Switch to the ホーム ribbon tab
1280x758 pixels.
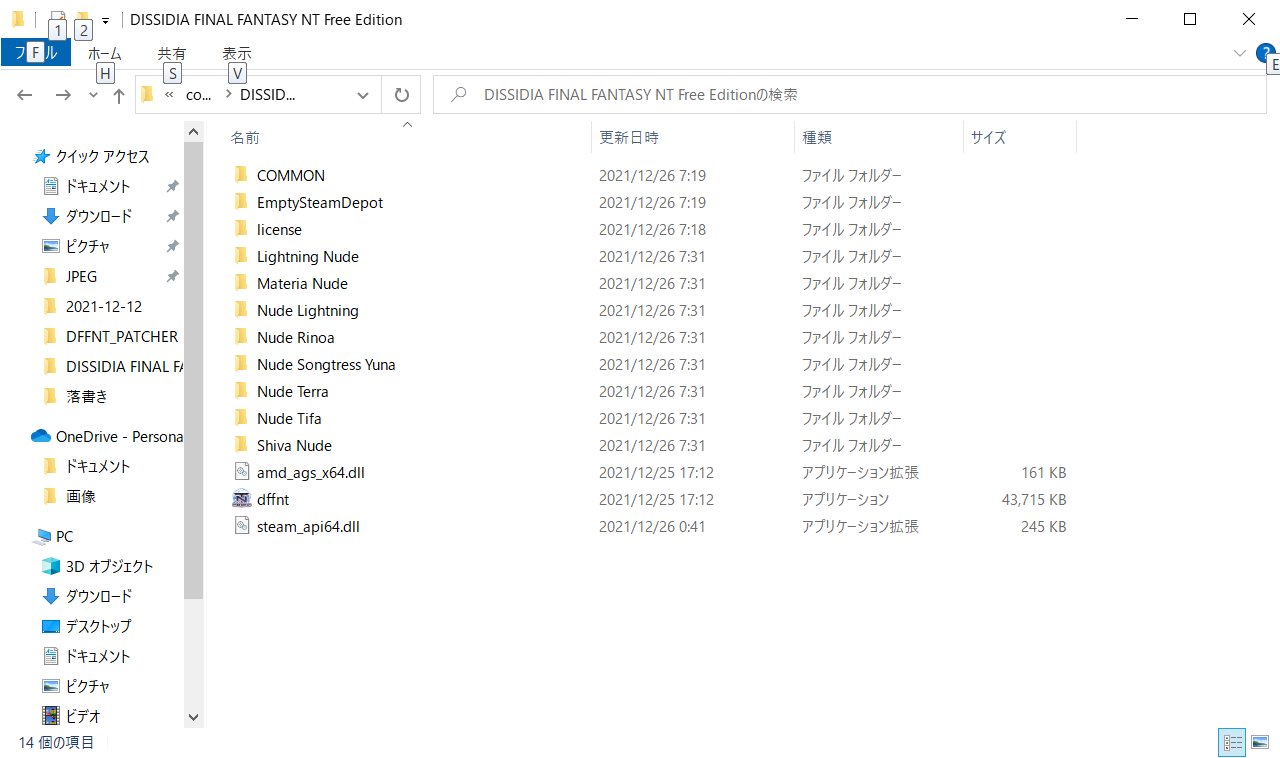(105, 53)
